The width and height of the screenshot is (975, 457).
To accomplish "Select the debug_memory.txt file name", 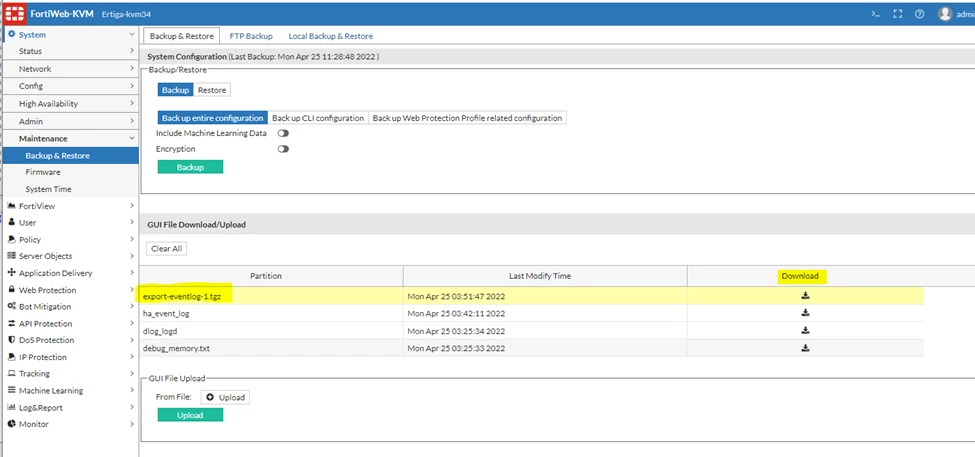I will [x=177, y=349].
